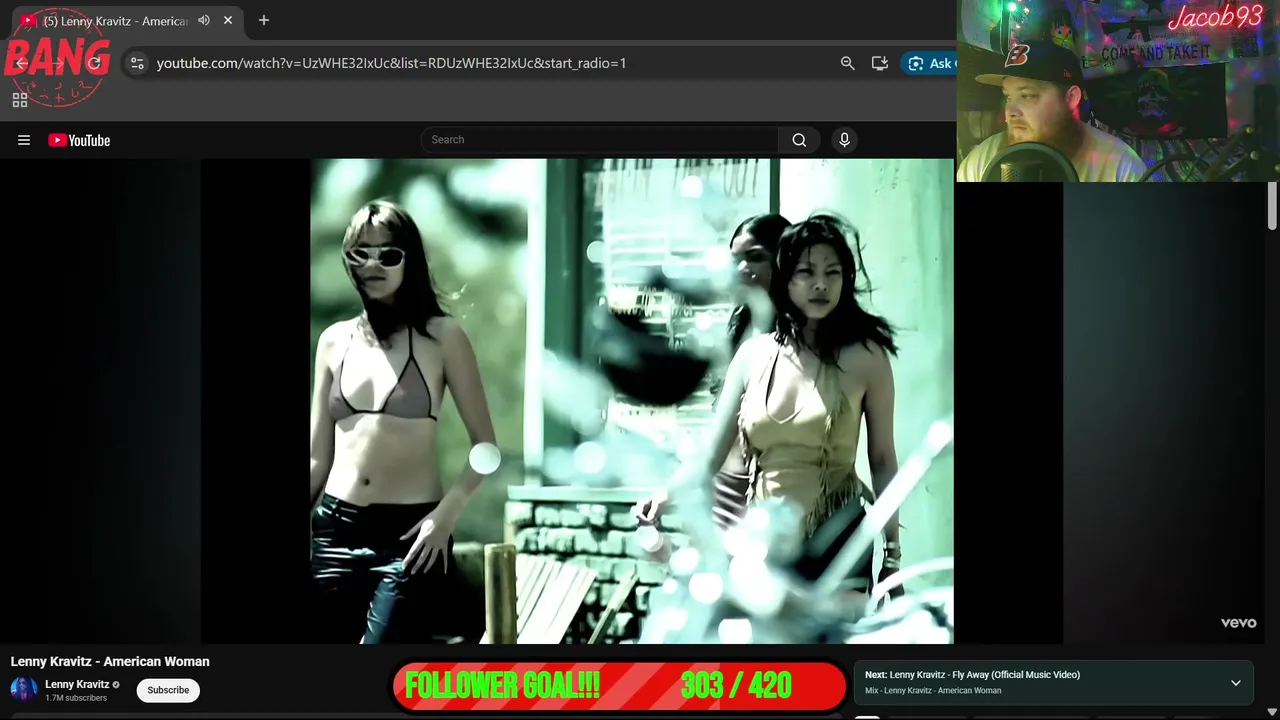The width and height of the screenshot is (1280, 720).
Task: Mute the tab using speaker icon
Action: tap(204, 20)
